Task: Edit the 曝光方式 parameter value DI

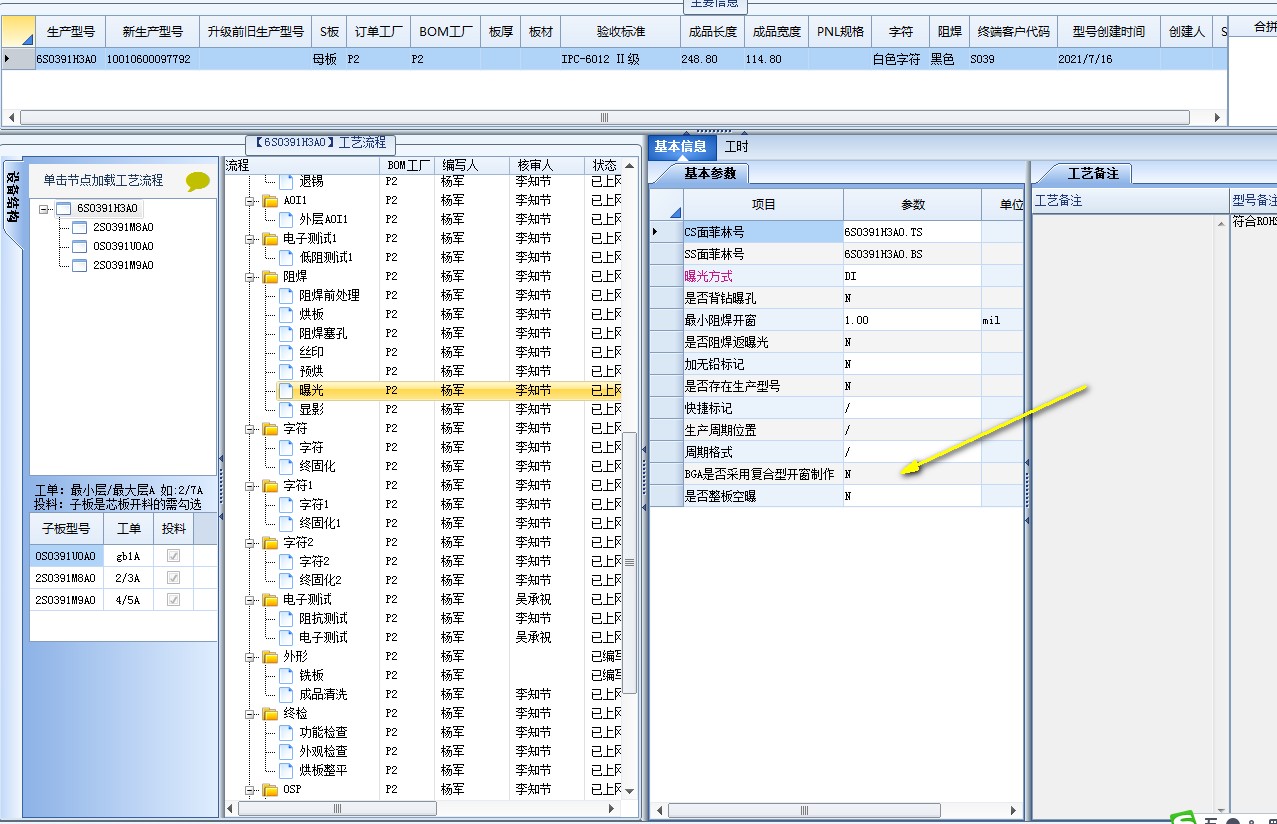Action: [912, 276]
